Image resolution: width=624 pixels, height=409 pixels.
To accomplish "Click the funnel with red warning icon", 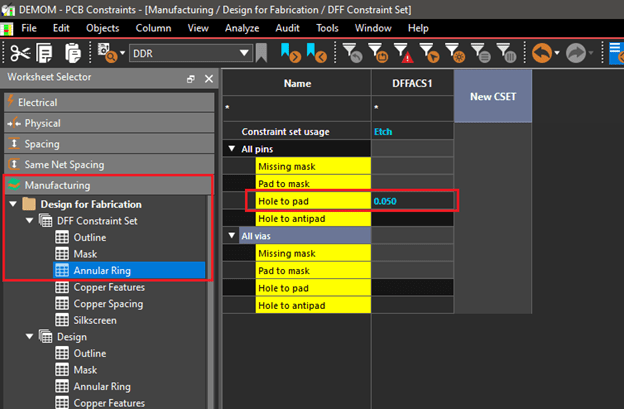I will [x=404, y=53].
